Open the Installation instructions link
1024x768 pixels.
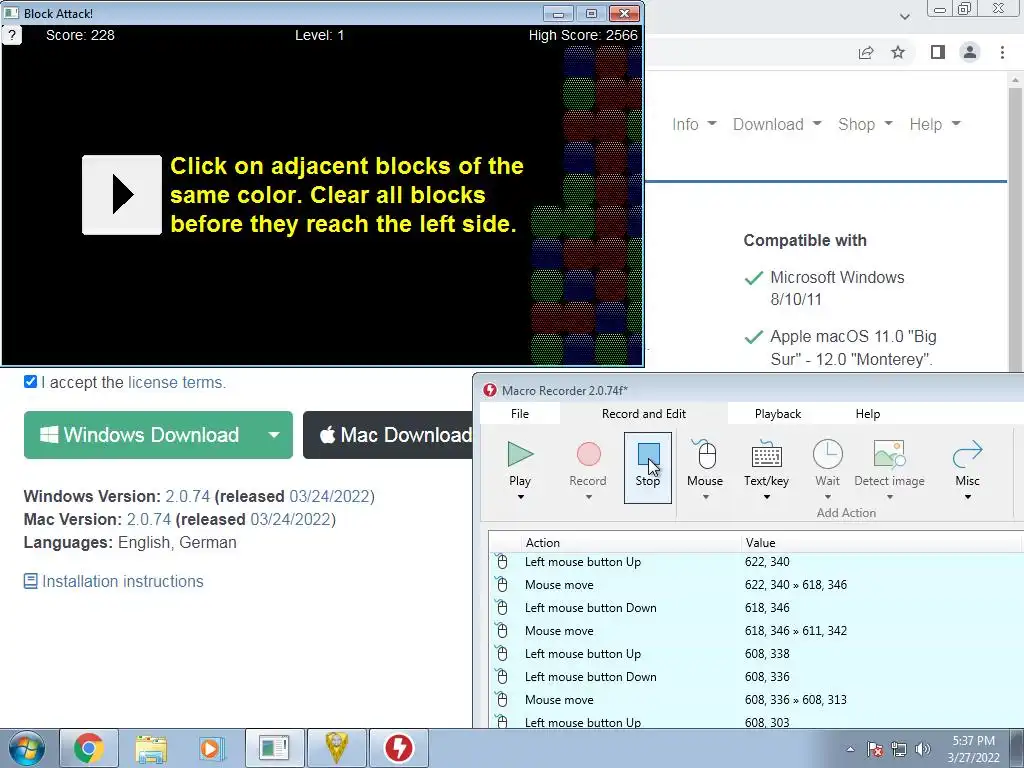[114, 581]
